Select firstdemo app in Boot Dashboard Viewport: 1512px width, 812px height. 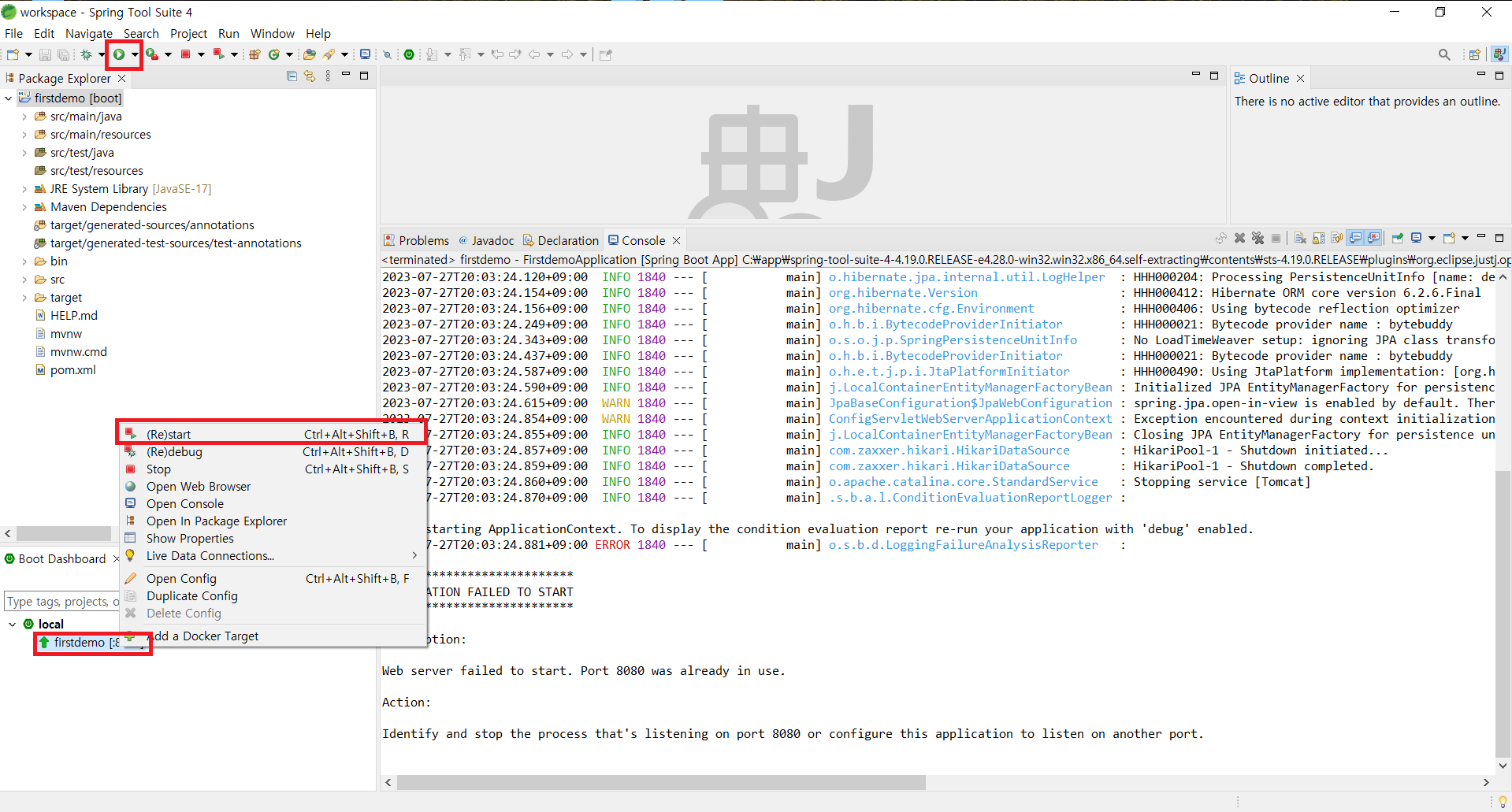(x=87, y=643)
